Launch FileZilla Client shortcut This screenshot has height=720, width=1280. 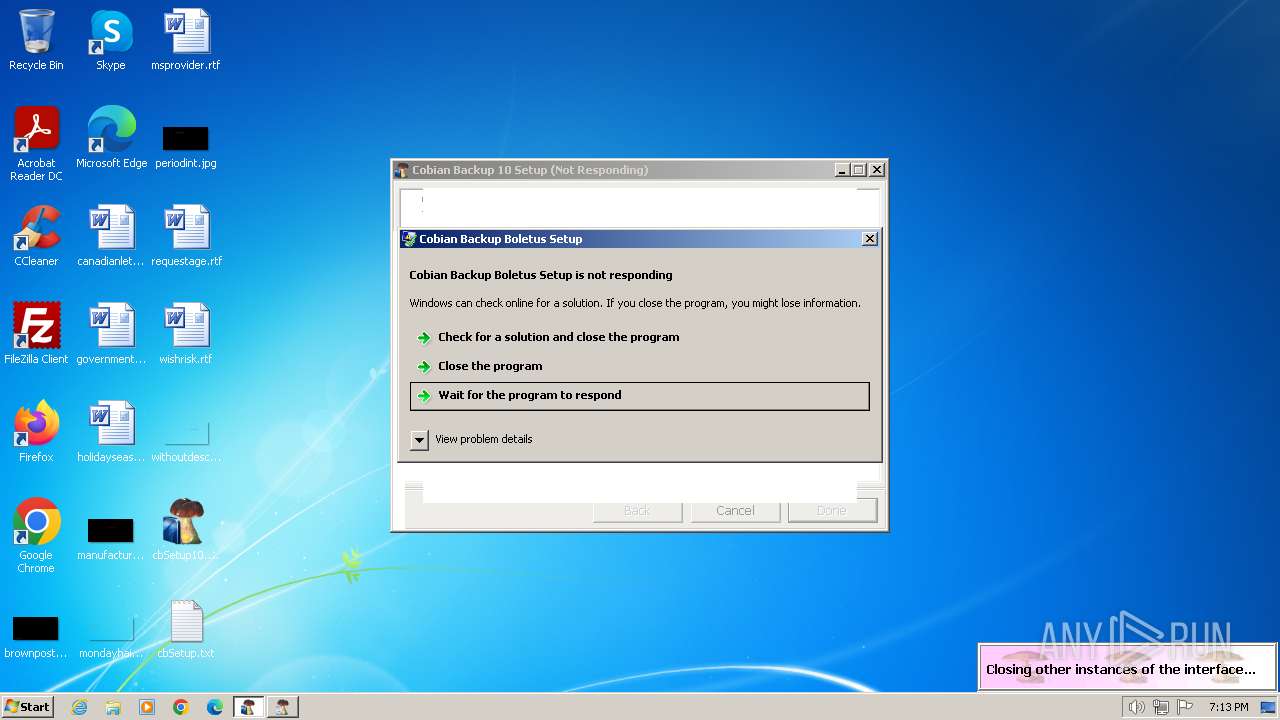tap(36, 334)
